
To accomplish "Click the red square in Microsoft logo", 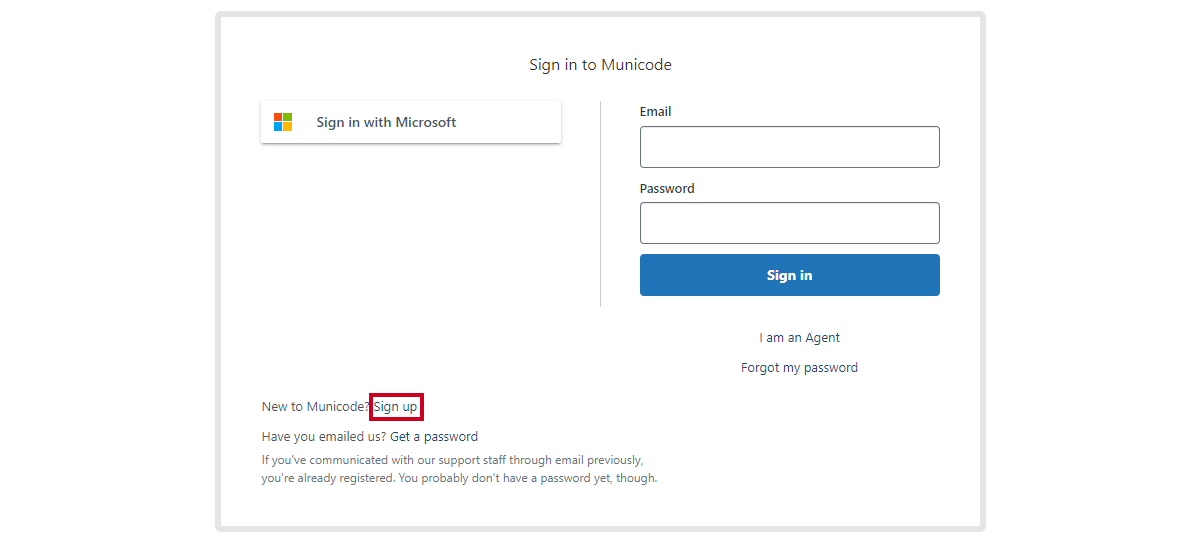I will tap(278, 117).
